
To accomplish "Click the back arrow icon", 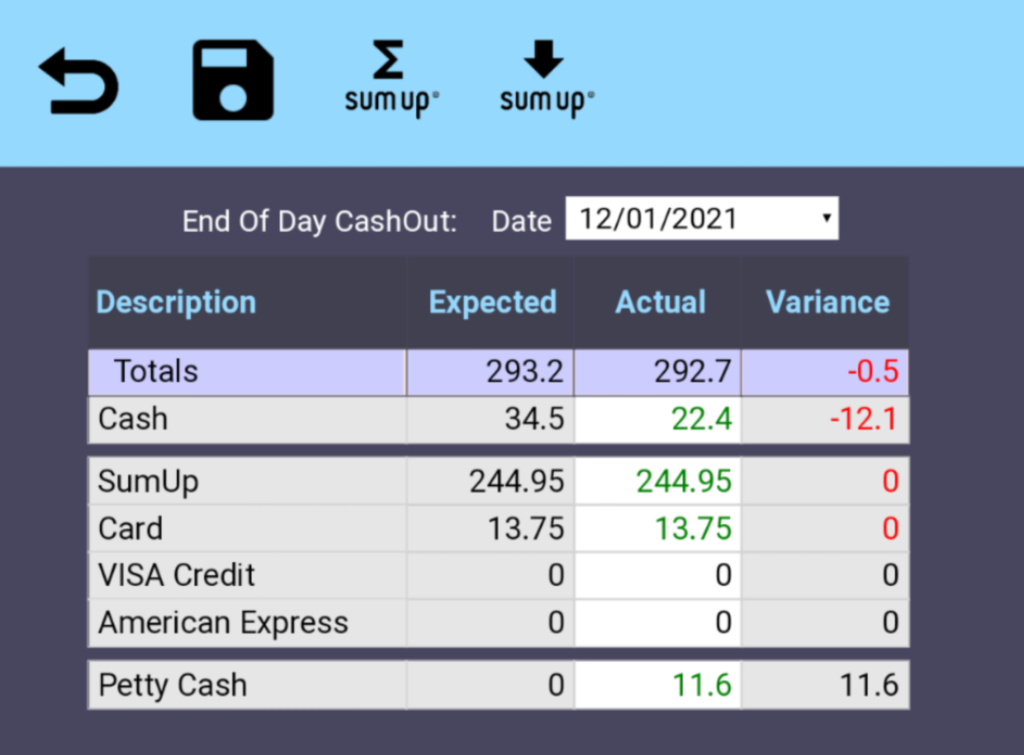I will tap(79, 81).
